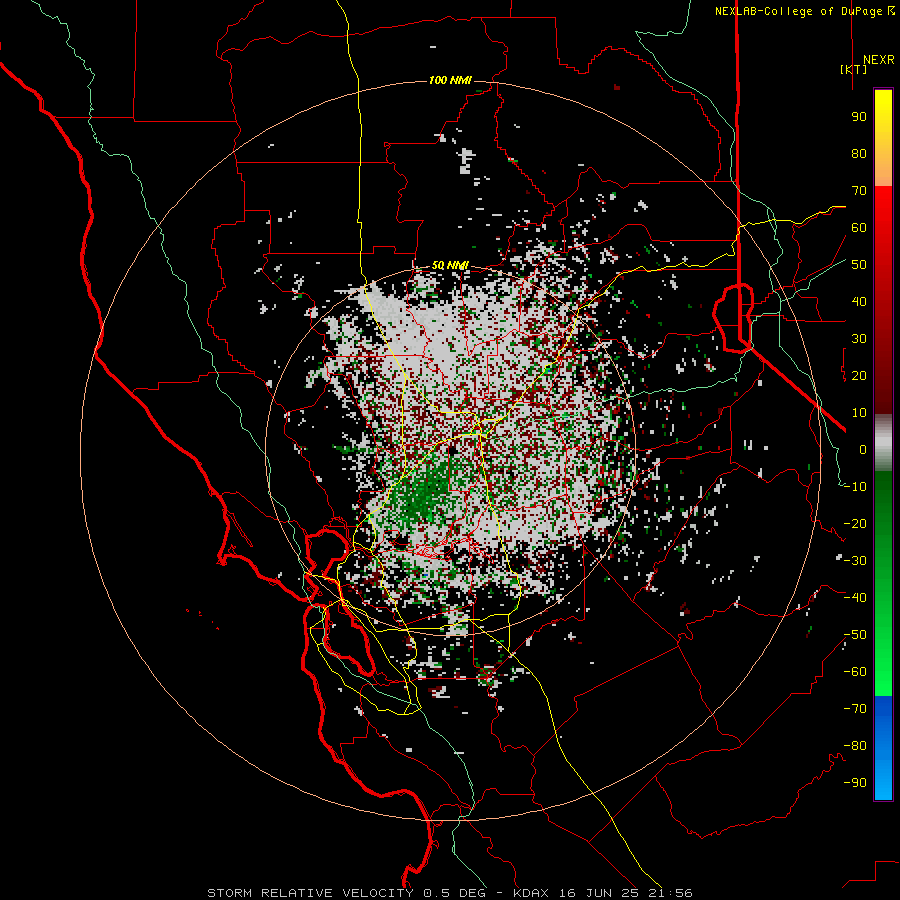Click the NEXLAB-College of DuPage title text
The image size is (900, 900).
click(804, 11)
